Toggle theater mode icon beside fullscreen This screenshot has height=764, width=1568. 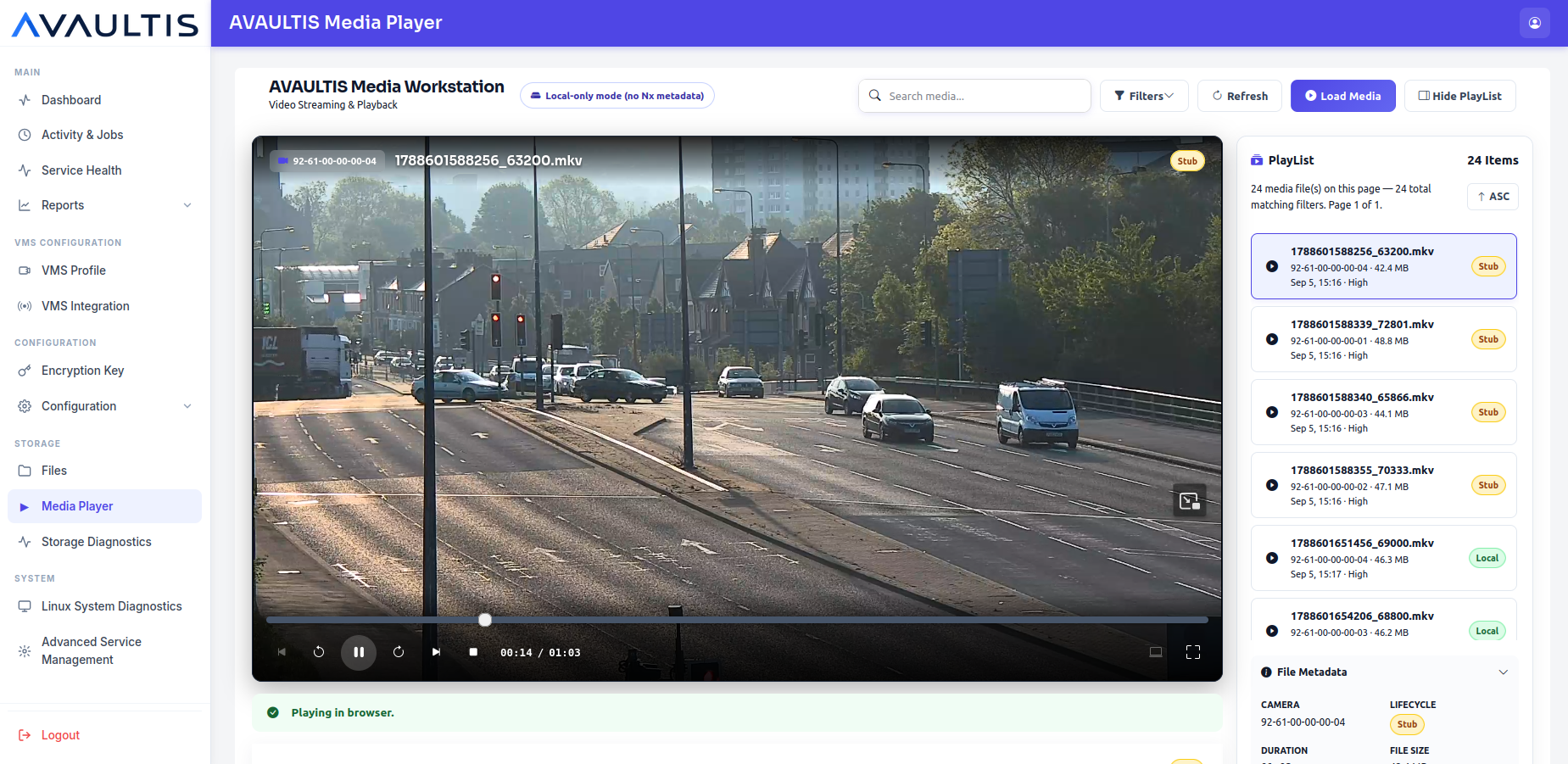tap(1156, 652)
